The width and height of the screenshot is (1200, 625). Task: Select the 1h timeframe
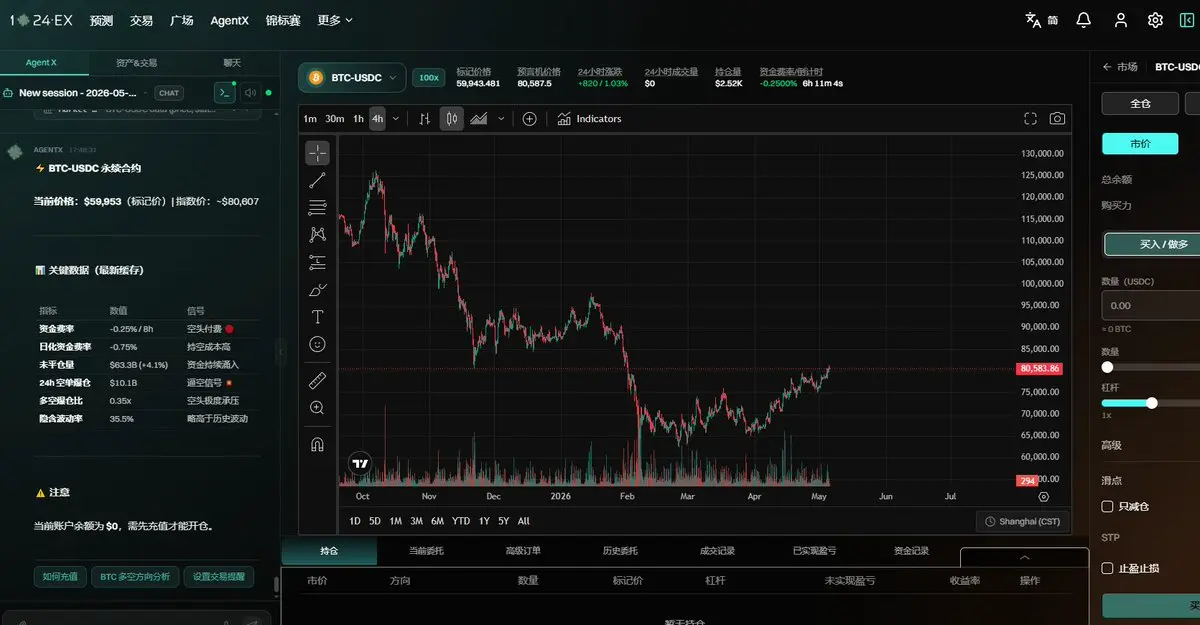click(358, 119)
